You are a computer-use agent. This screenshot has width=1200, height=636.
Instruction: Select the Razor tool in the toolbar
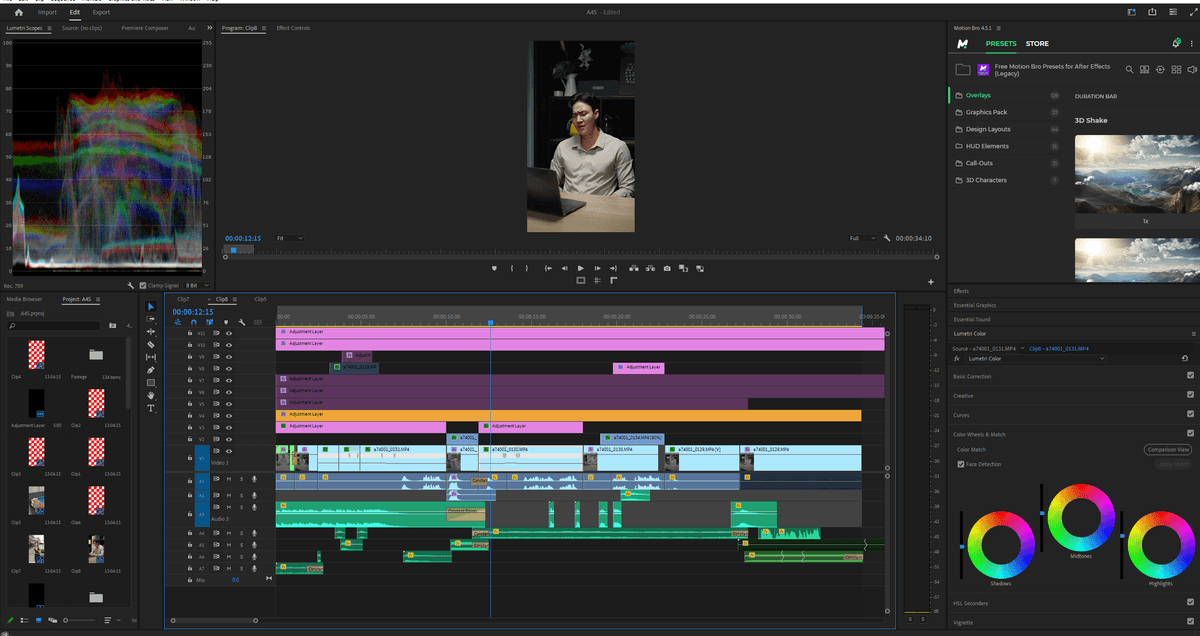[151, 344]
